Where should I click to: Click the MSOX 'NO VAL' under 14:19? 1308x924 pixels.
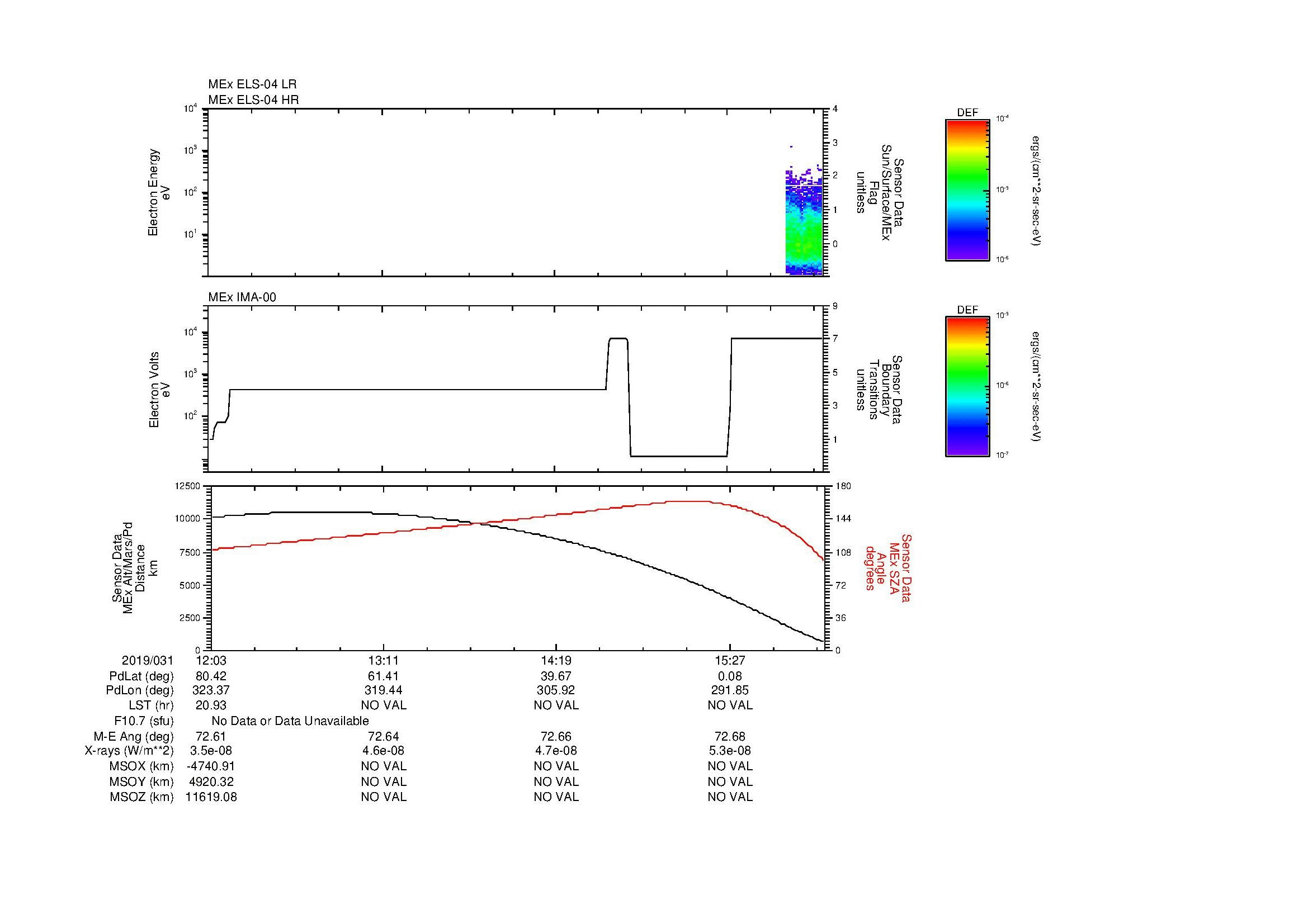tap(556, 766)
